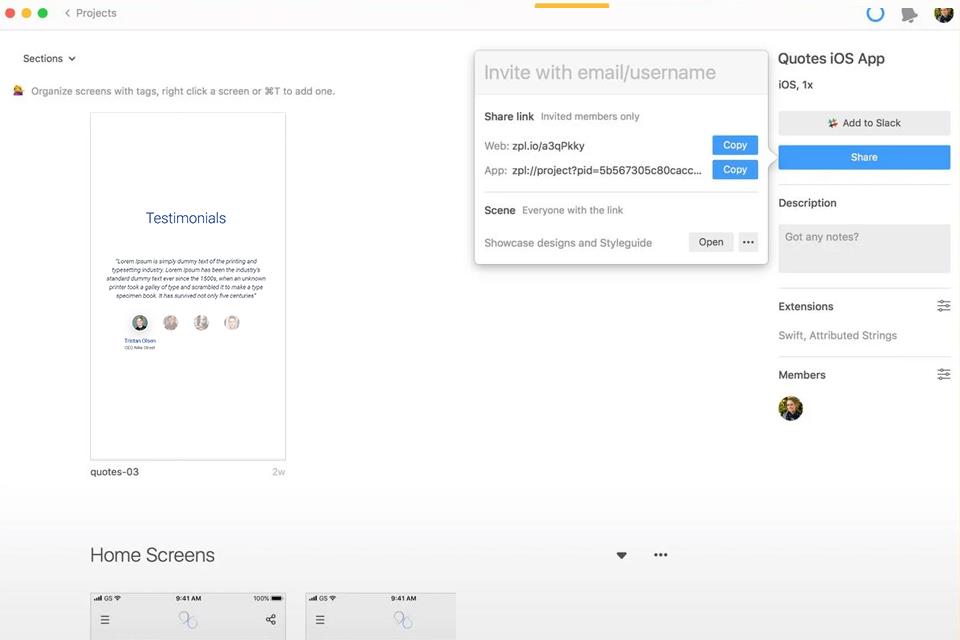The width and height of the screenshot is (960, 640).
Task: Open the Home Screens ellipsis menu
Action: pos(660,554)
